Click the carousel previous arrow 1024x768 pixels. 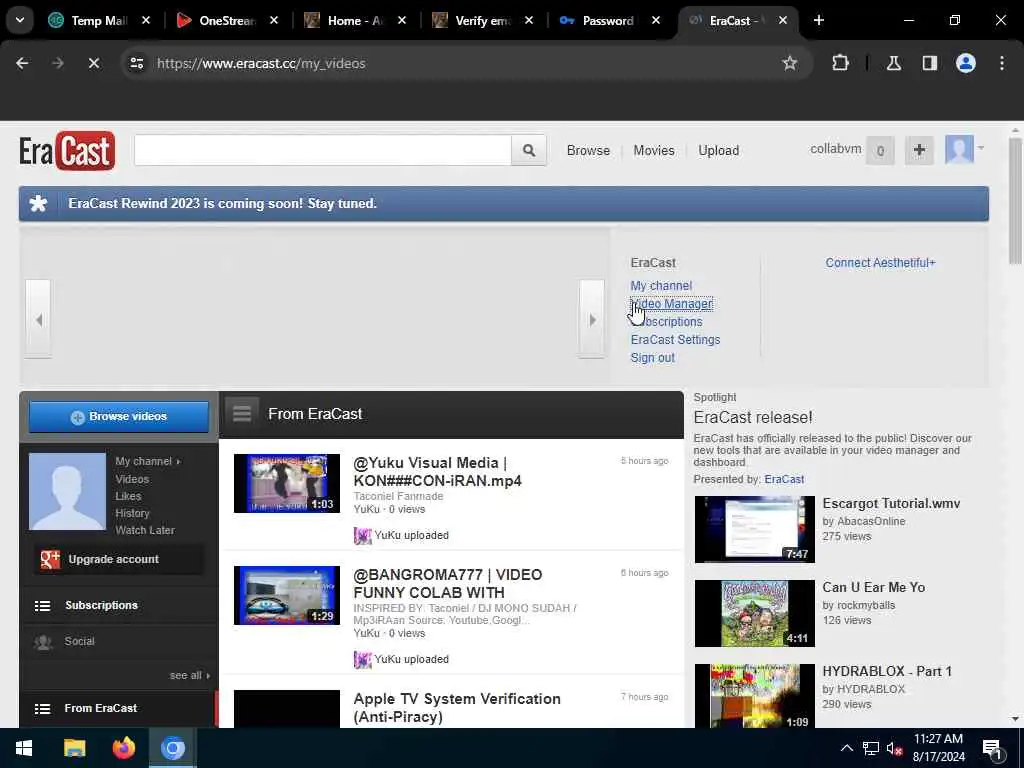(x=39, y=319)
